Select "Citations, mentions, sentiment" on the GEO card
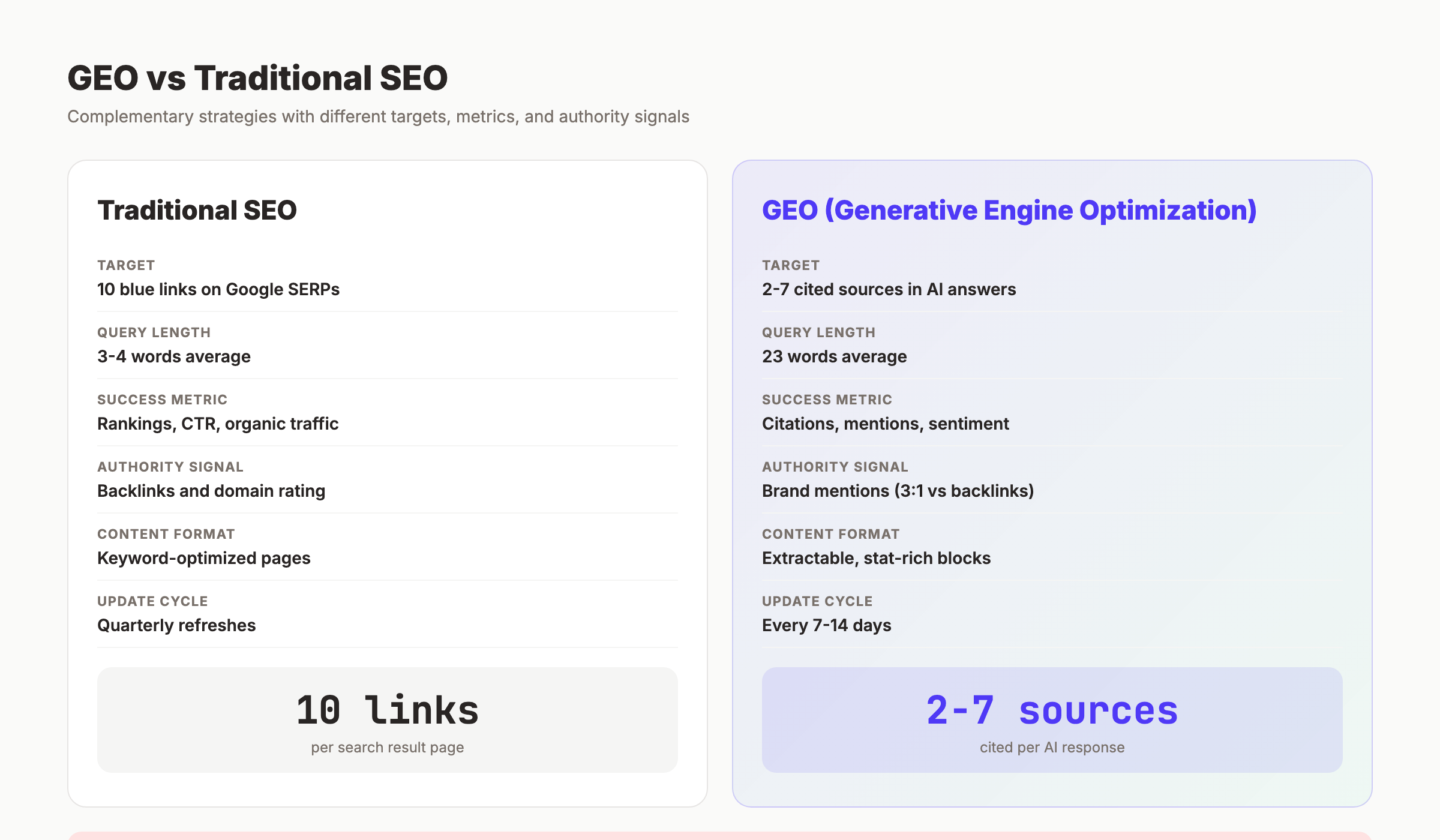 (x=885, y=423)
